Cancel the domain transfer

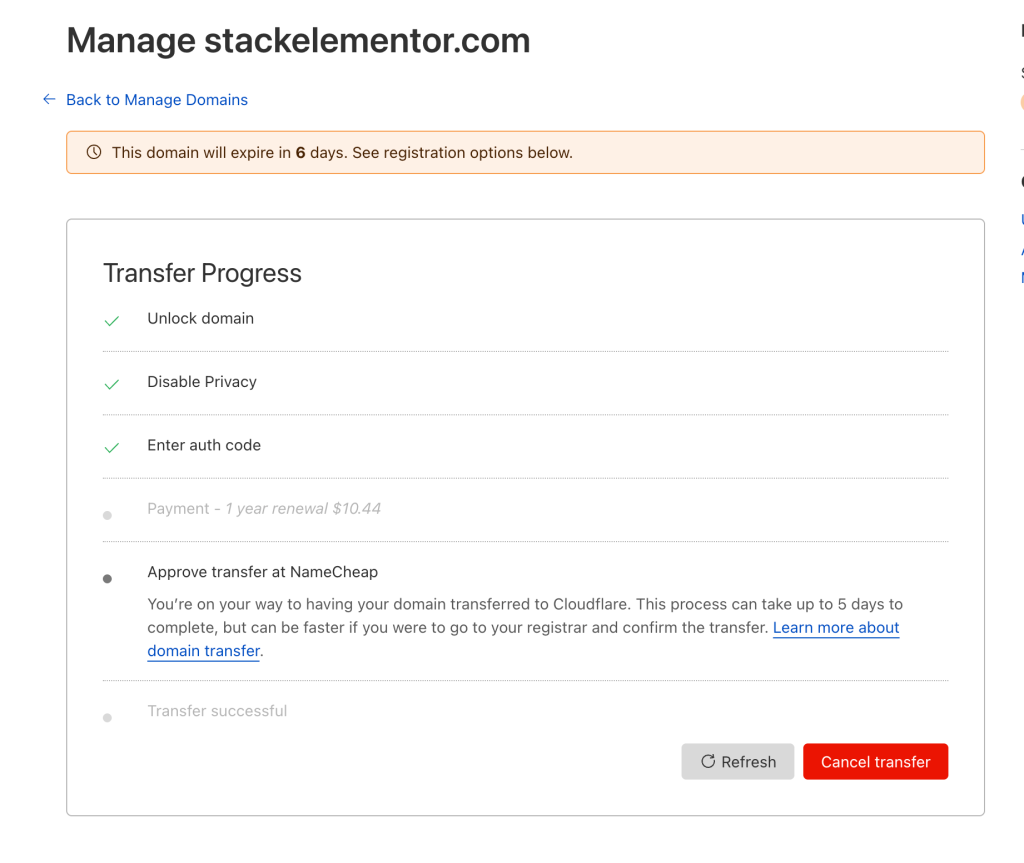tap(875, 762)
